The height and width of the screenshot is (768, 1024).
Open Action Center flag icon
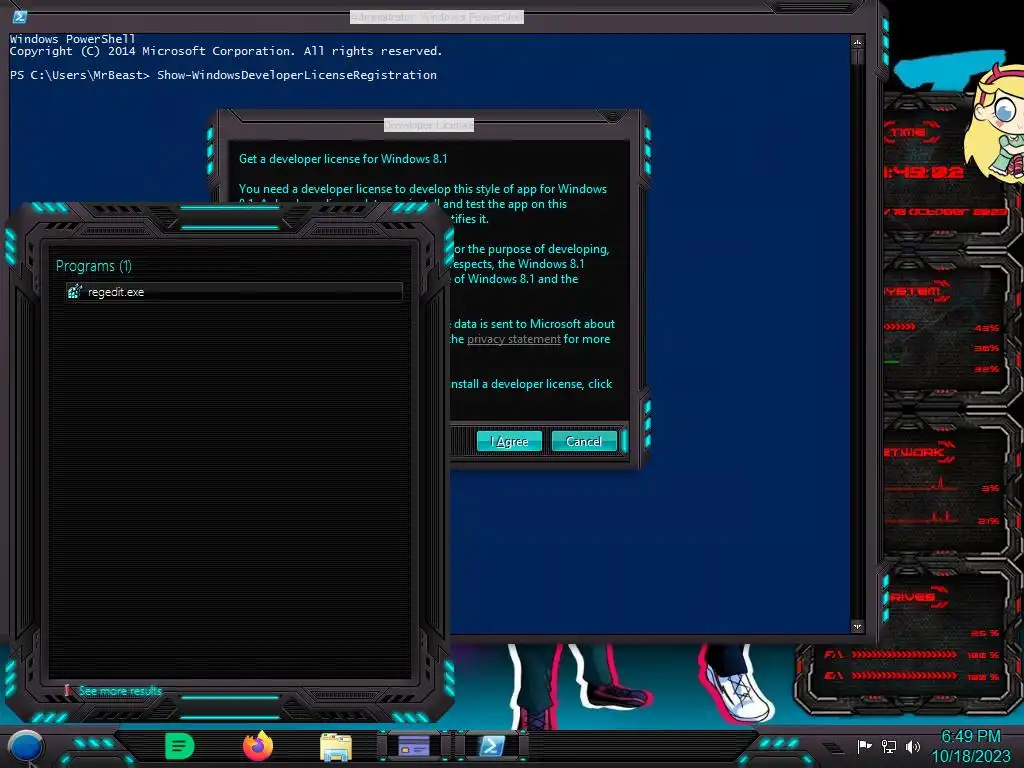(864, 746)
